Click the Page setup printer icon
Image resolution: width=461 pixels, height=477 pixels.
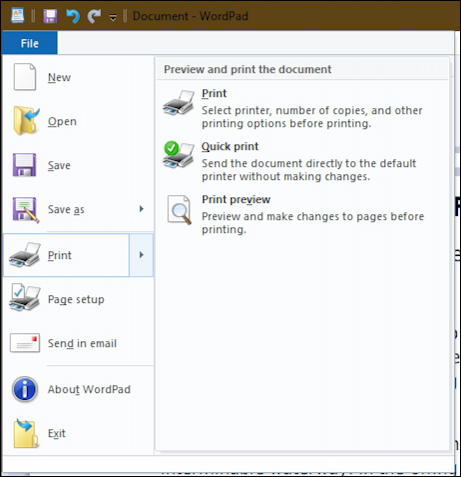click(x=25, y=298)
